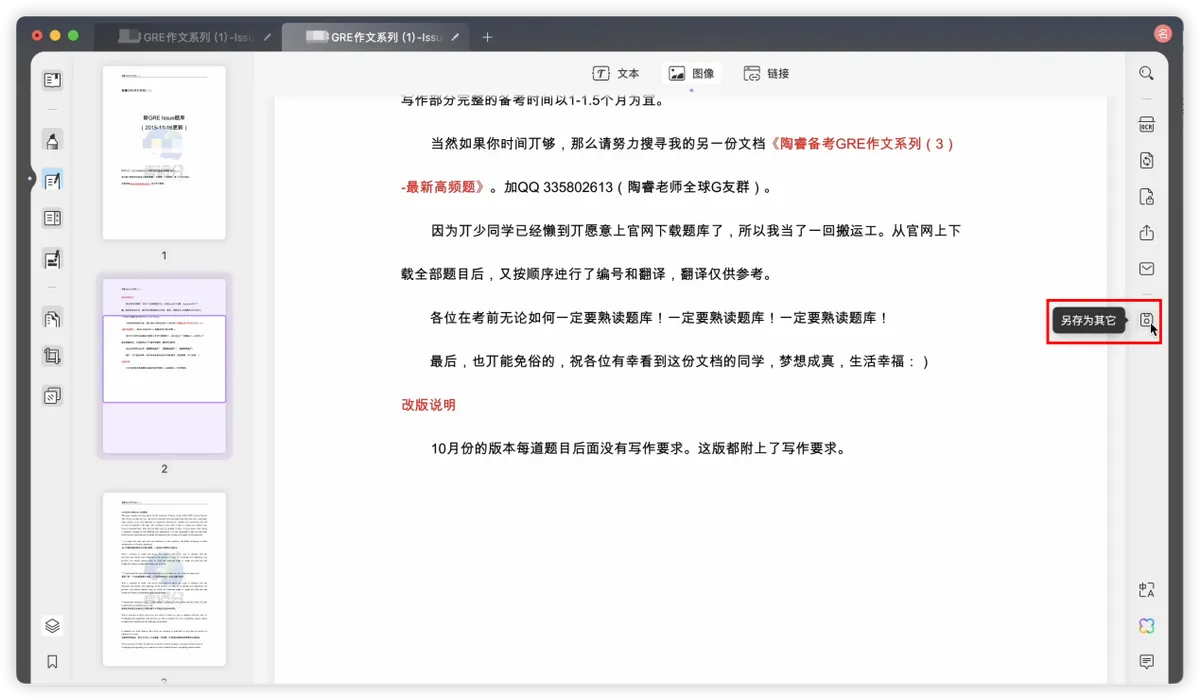Open the Translate icon in right sidebar

(x=1146, y=590)
